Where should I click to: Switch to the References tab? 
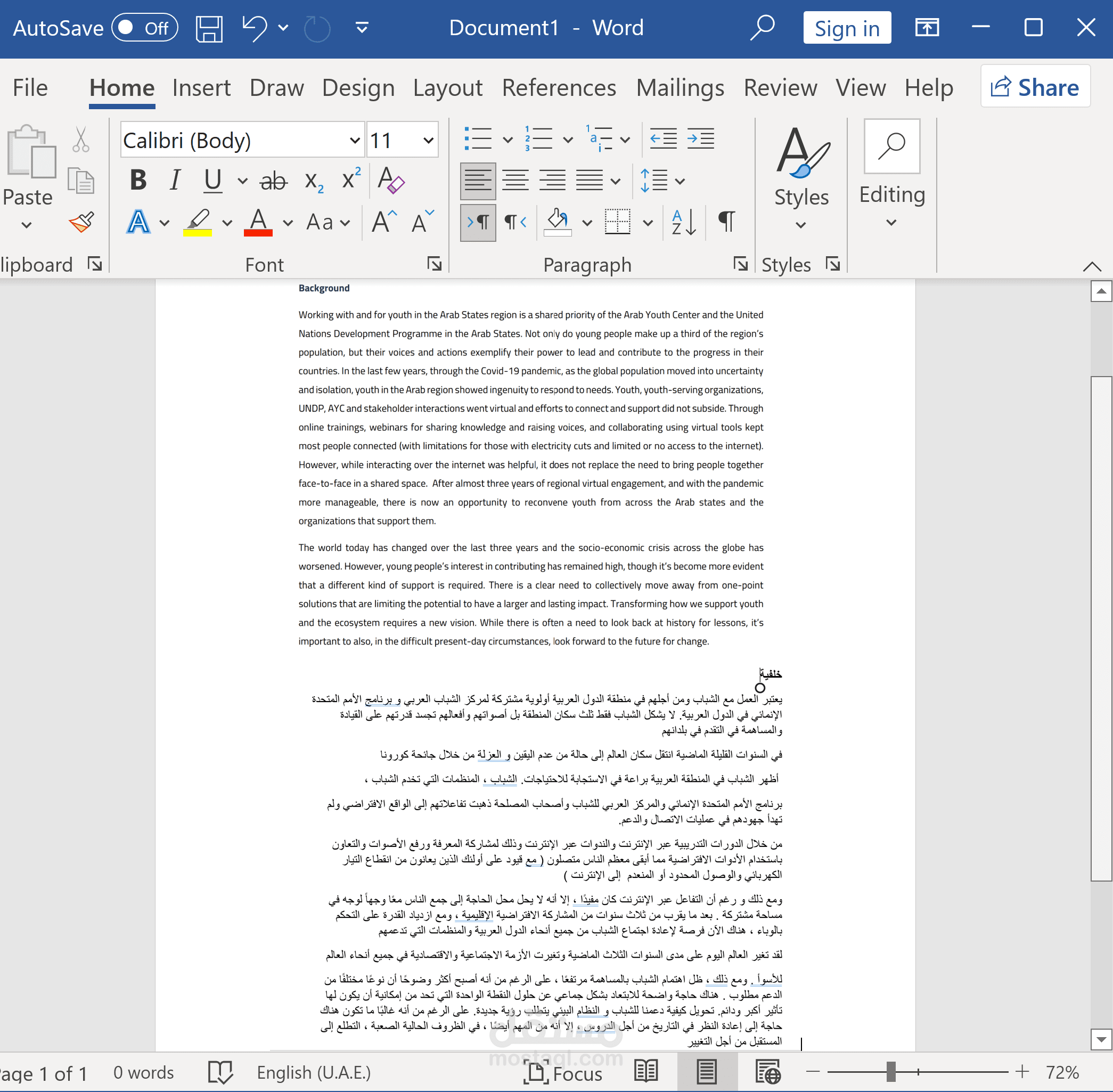click(559, 88)
